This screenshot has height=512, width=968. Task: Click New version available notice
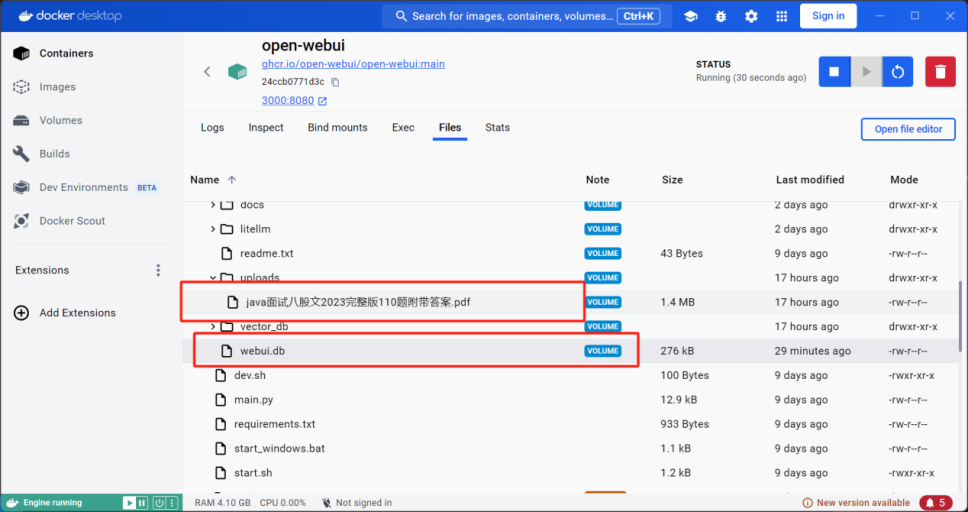856,503
